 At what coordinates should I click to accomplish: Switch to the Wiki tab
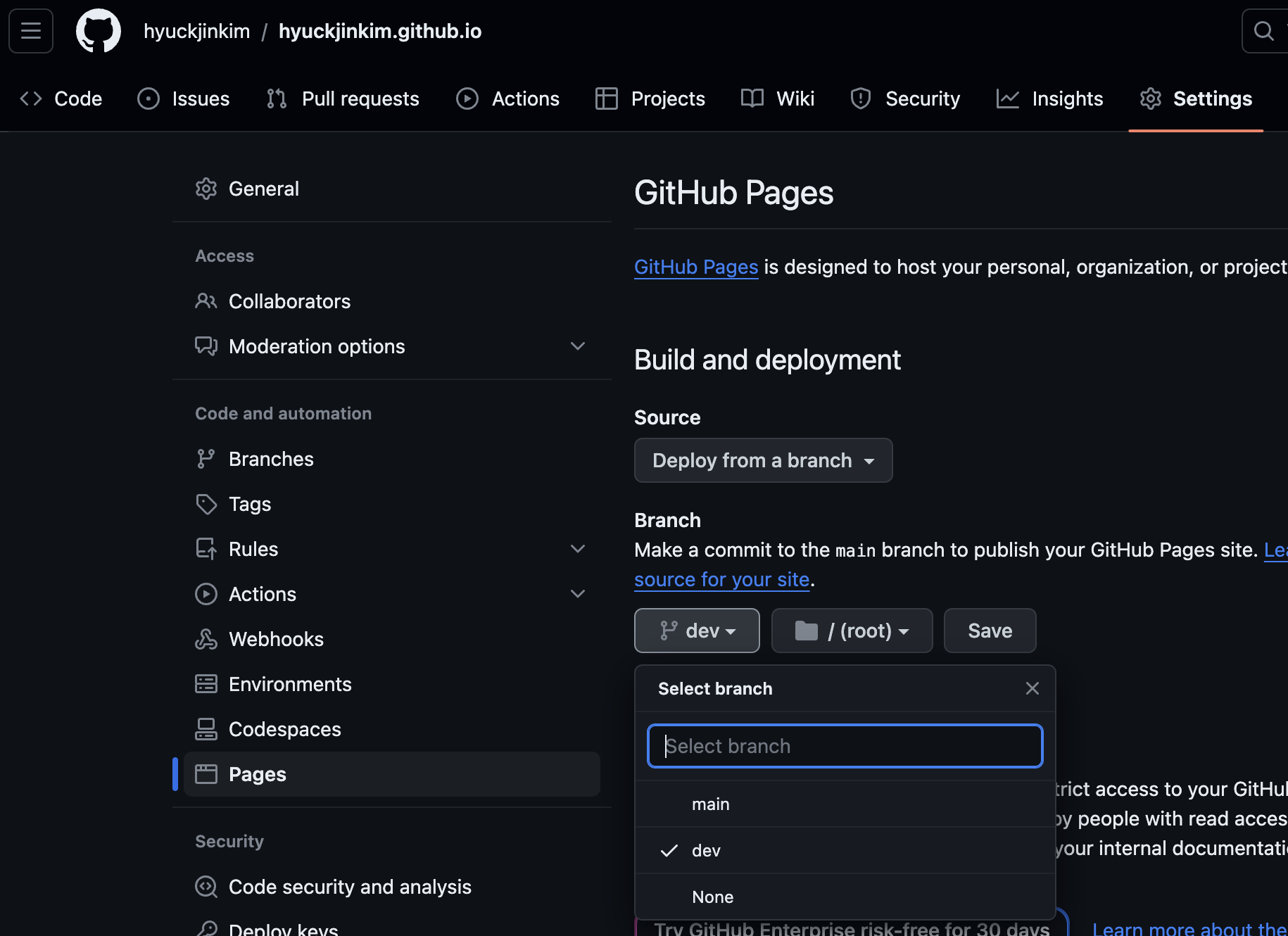[x=778, y=99]
